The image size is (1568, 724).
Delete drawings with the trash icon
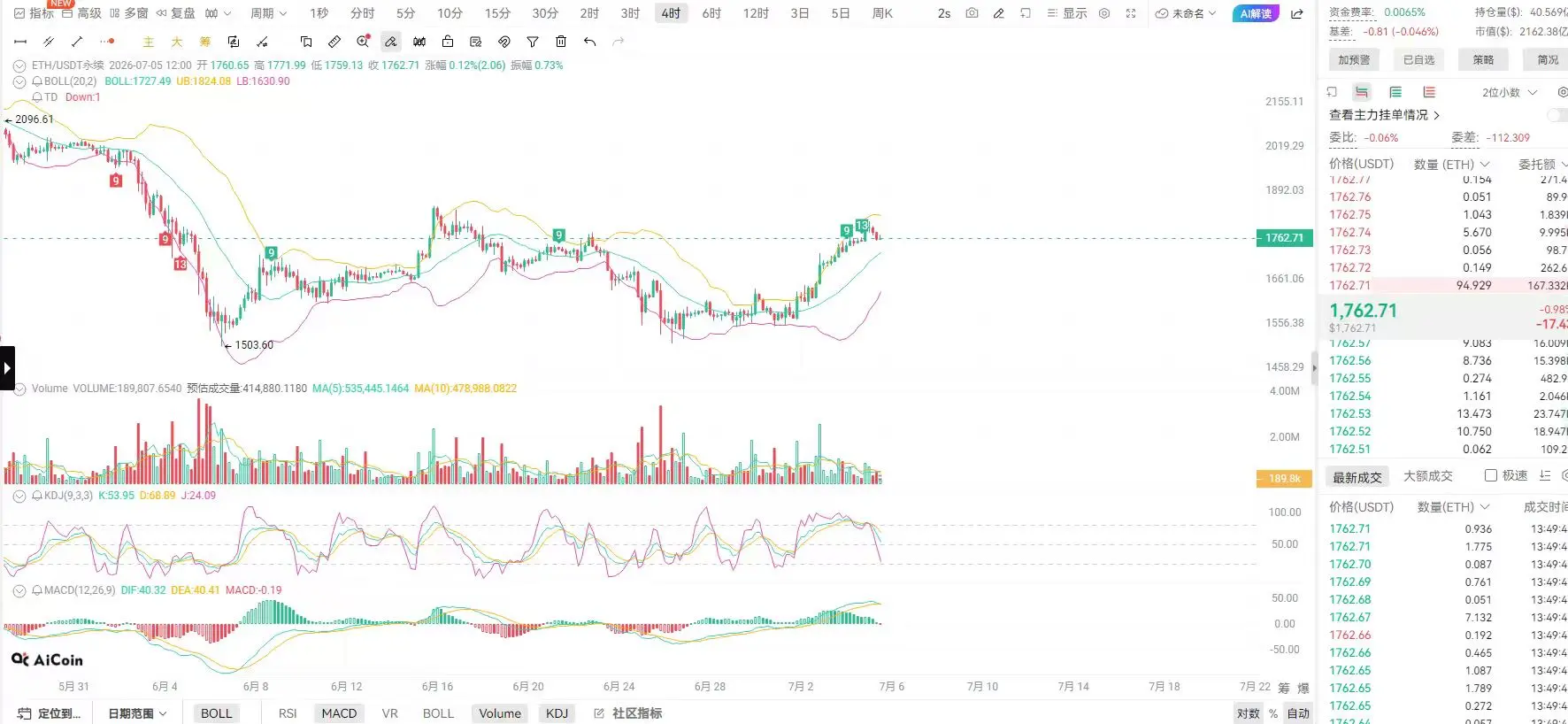[561, 42]
